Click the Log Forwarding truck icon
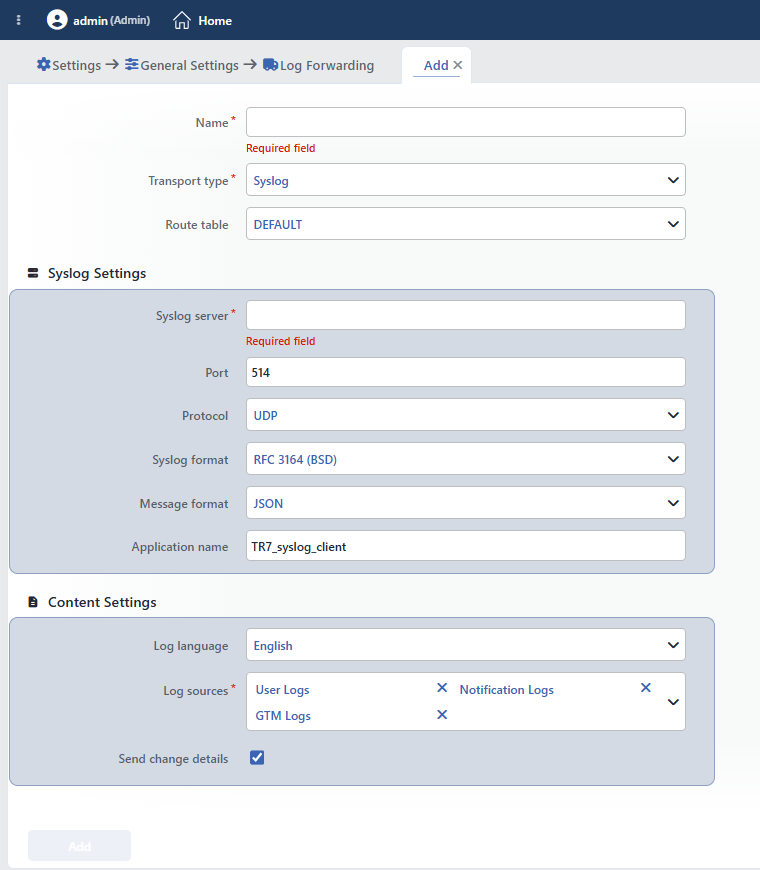760x870 pixels. coord(270,64)
